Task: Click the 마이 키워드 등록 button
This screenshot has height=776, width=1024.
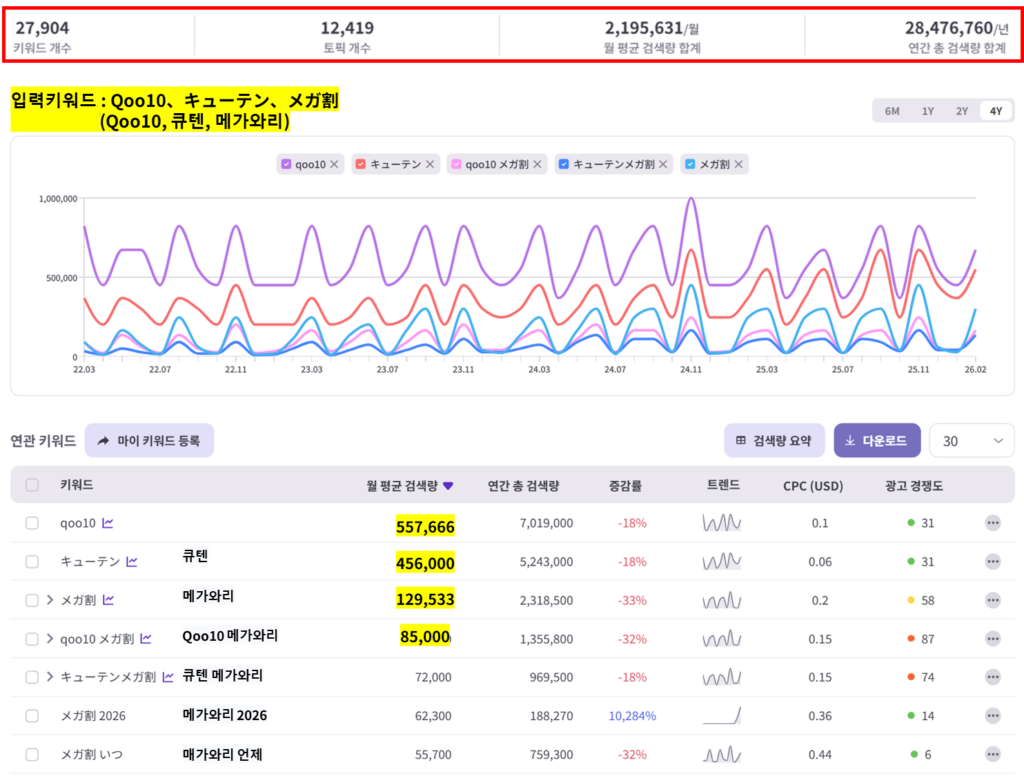Action: tap(149, 440)
